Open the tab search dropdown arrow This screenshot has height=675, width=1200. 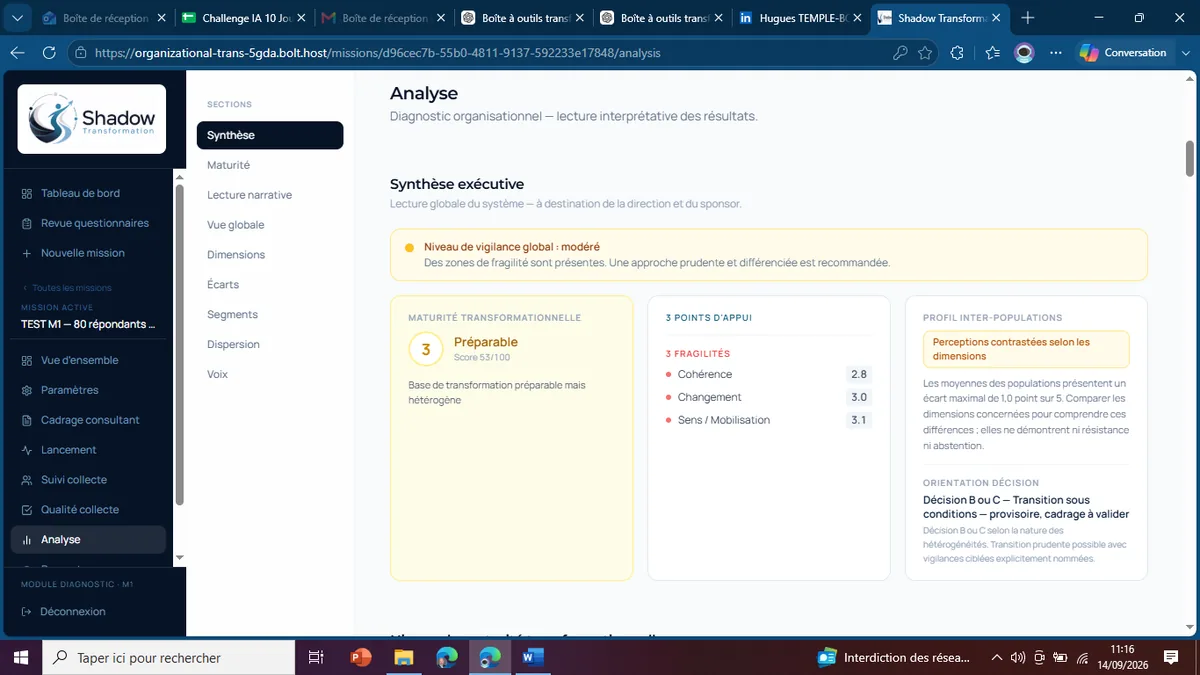[x=17, y=18]
